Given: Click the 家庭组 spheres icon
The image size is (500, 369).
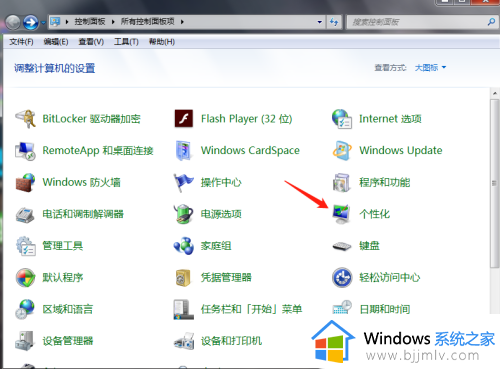Looking at the screenshot, I should [184, 246].
